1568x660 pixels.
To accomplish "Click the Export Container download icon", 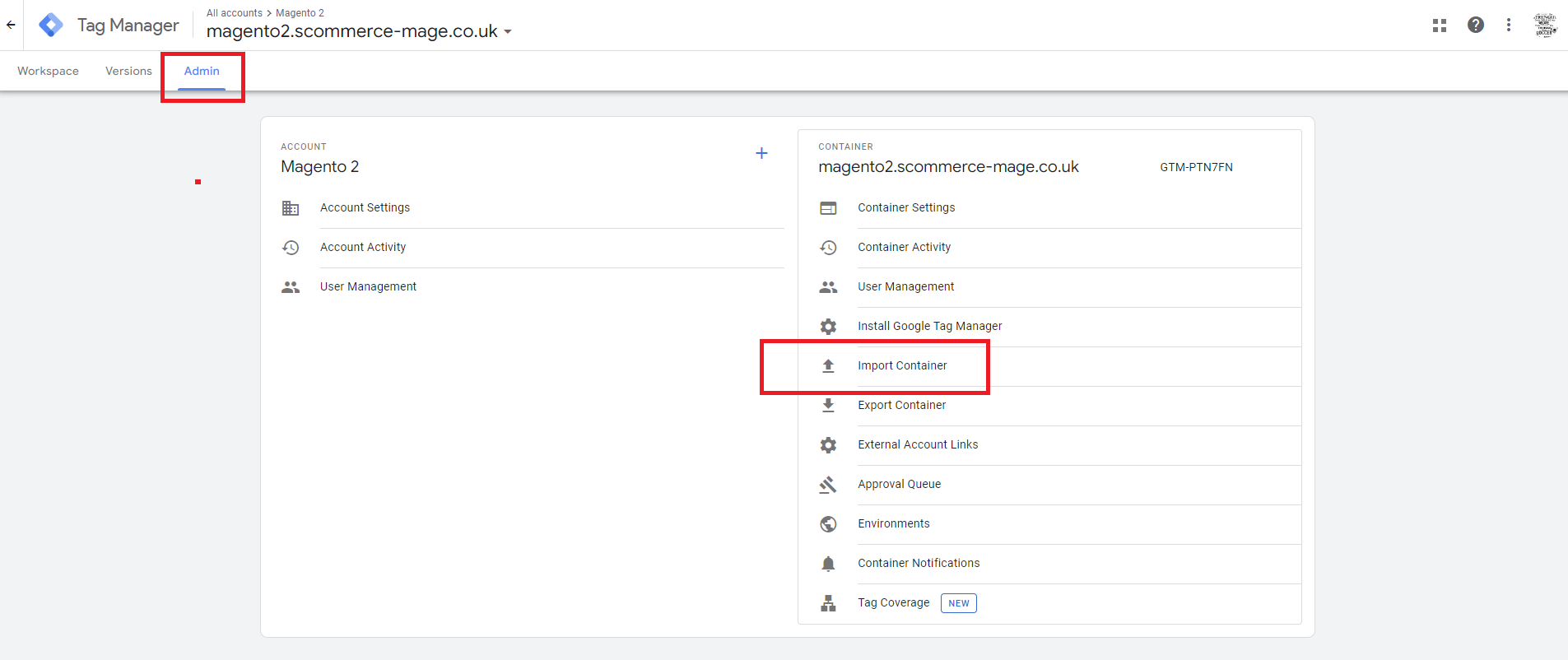I will click(828, 406).
